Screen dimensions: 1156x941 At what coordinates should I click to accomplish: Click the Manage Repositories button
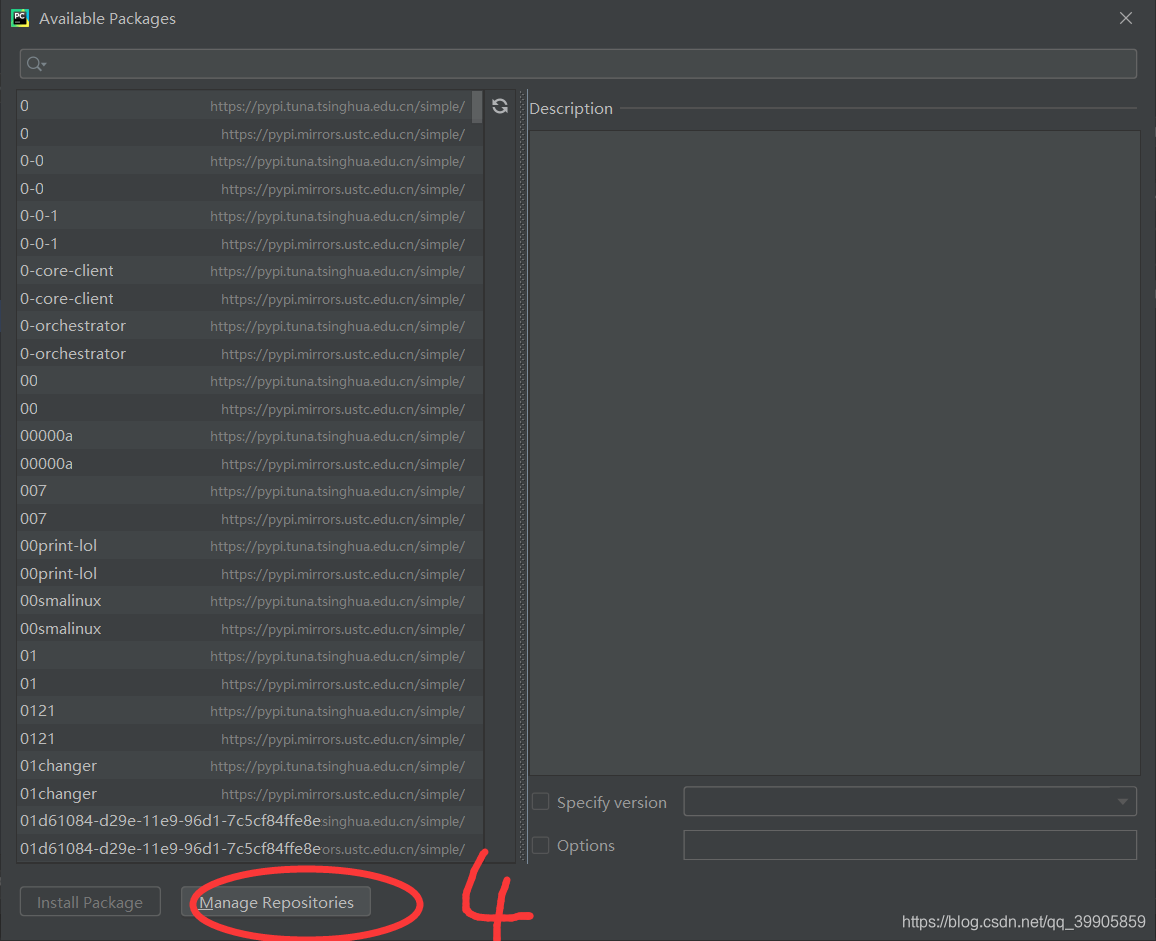pos(276,902)
